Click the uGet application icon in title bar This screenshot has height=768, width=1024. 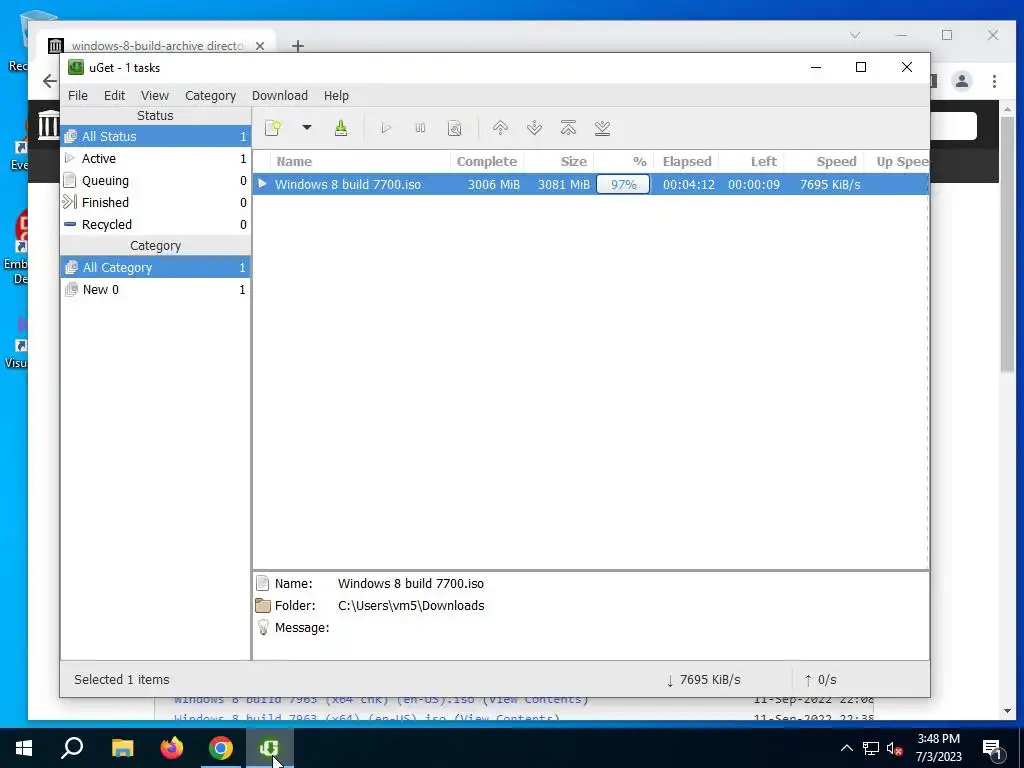pyautogui.click(x=76, y=67)
